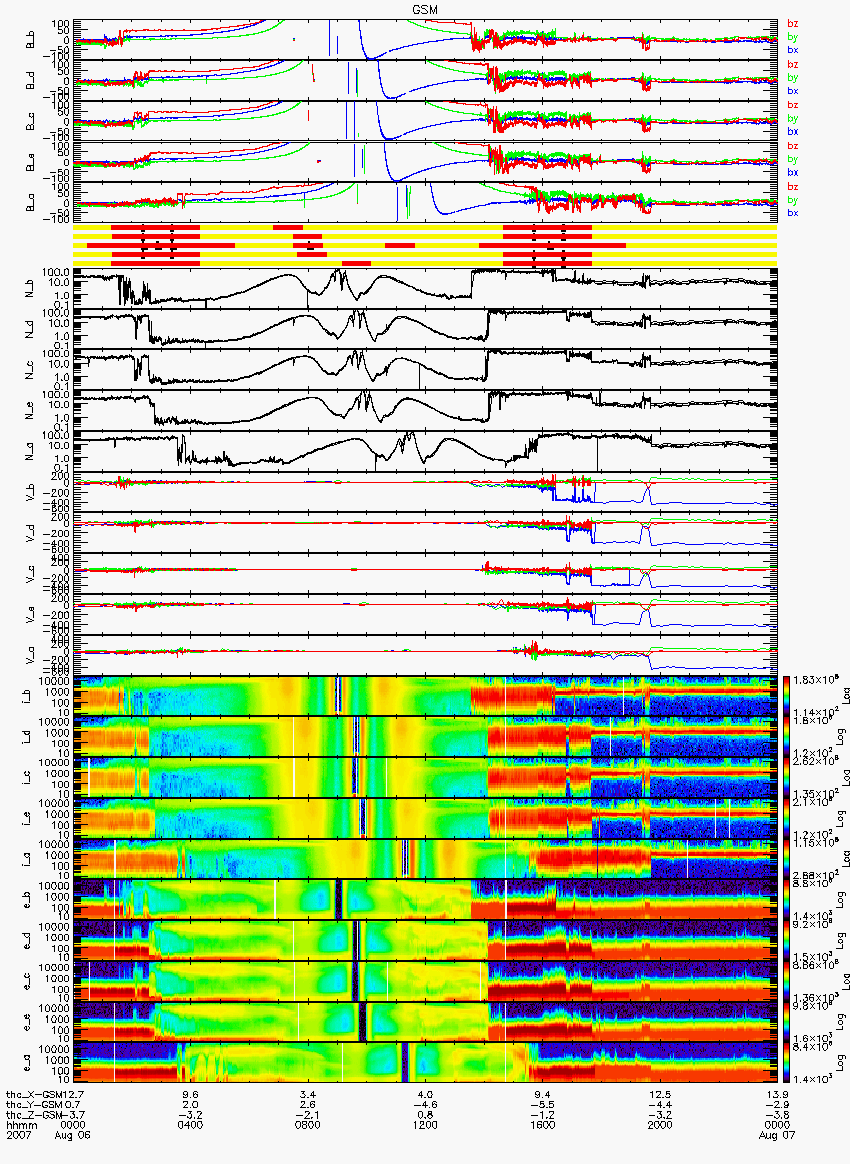Click the thc_X-GSM axis label
850x1164 pixels.
click(36, 1094)
